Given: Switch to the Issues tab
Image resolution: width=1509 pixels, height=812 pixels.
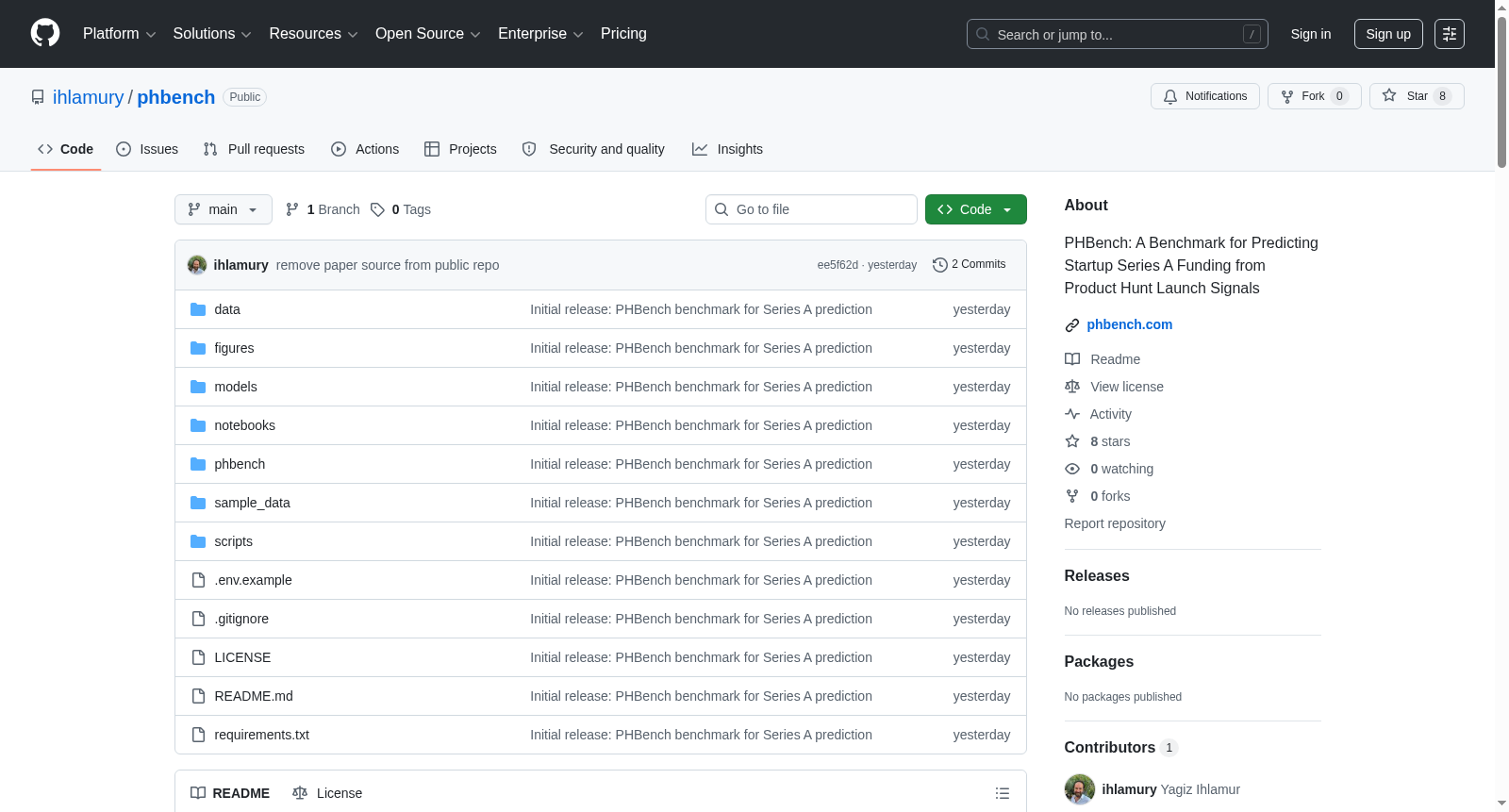Looking at the screenshot, I should (147, 149).
